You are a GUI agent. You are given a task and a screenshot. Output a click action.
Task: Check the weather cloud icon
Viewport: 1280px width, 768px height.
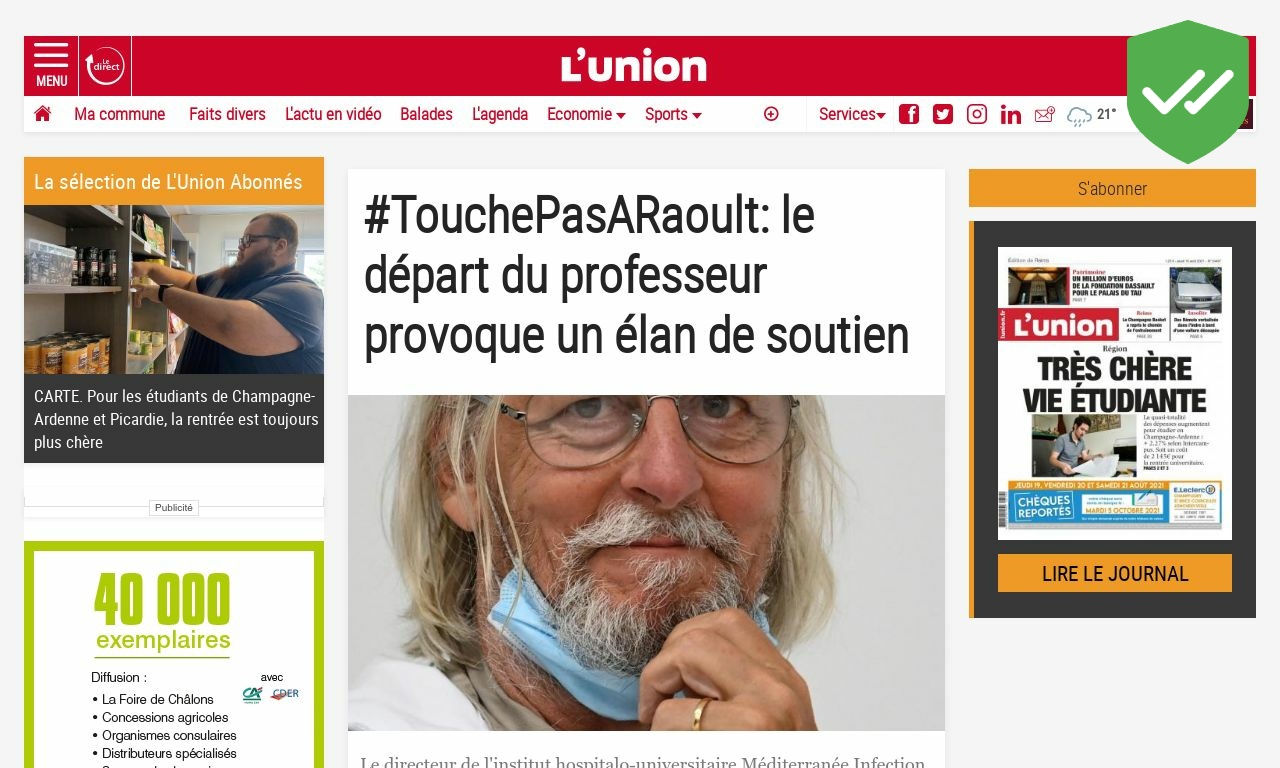click(x=1079, y=116)
